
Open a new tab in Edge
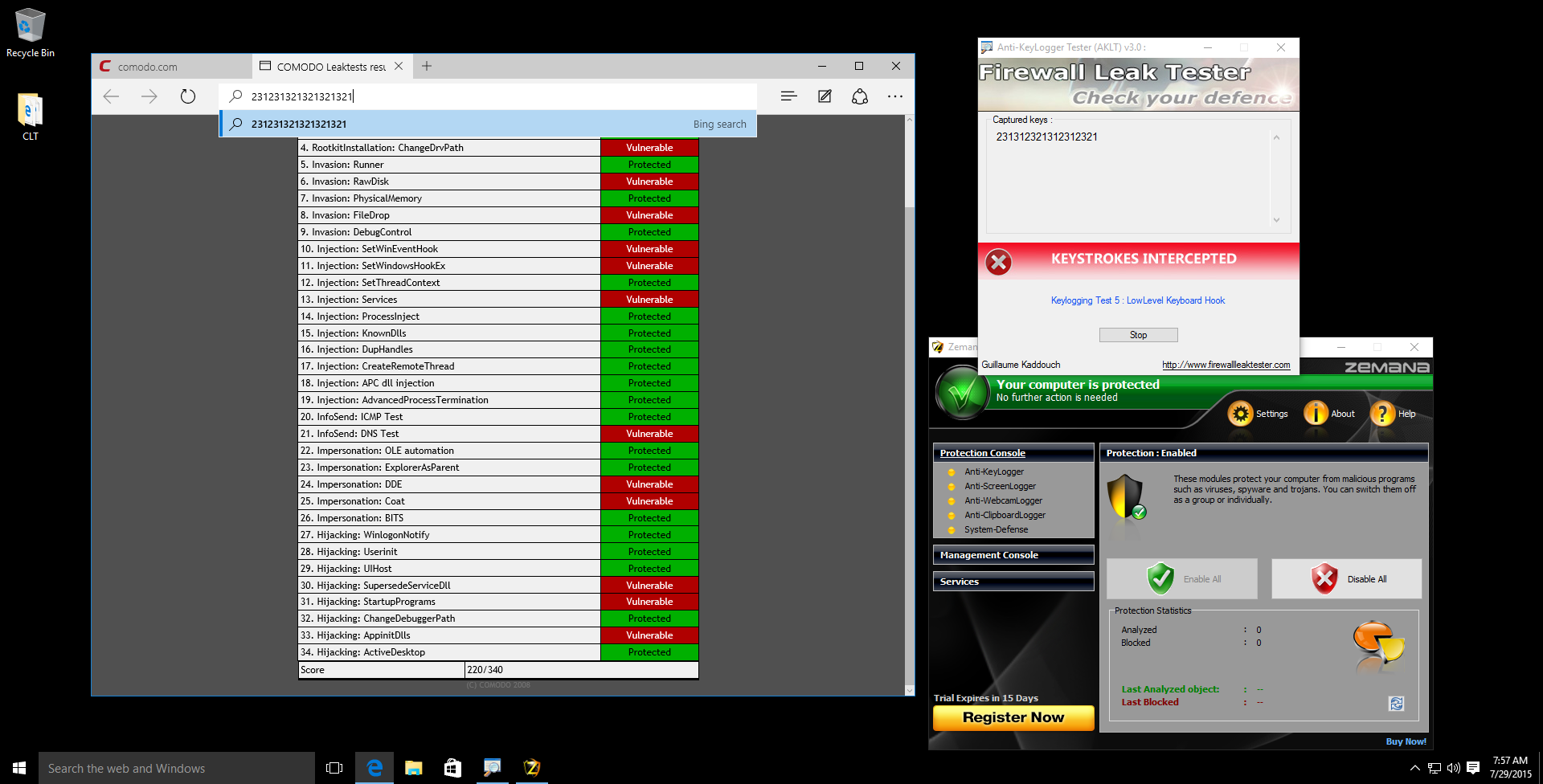(427, 66)
